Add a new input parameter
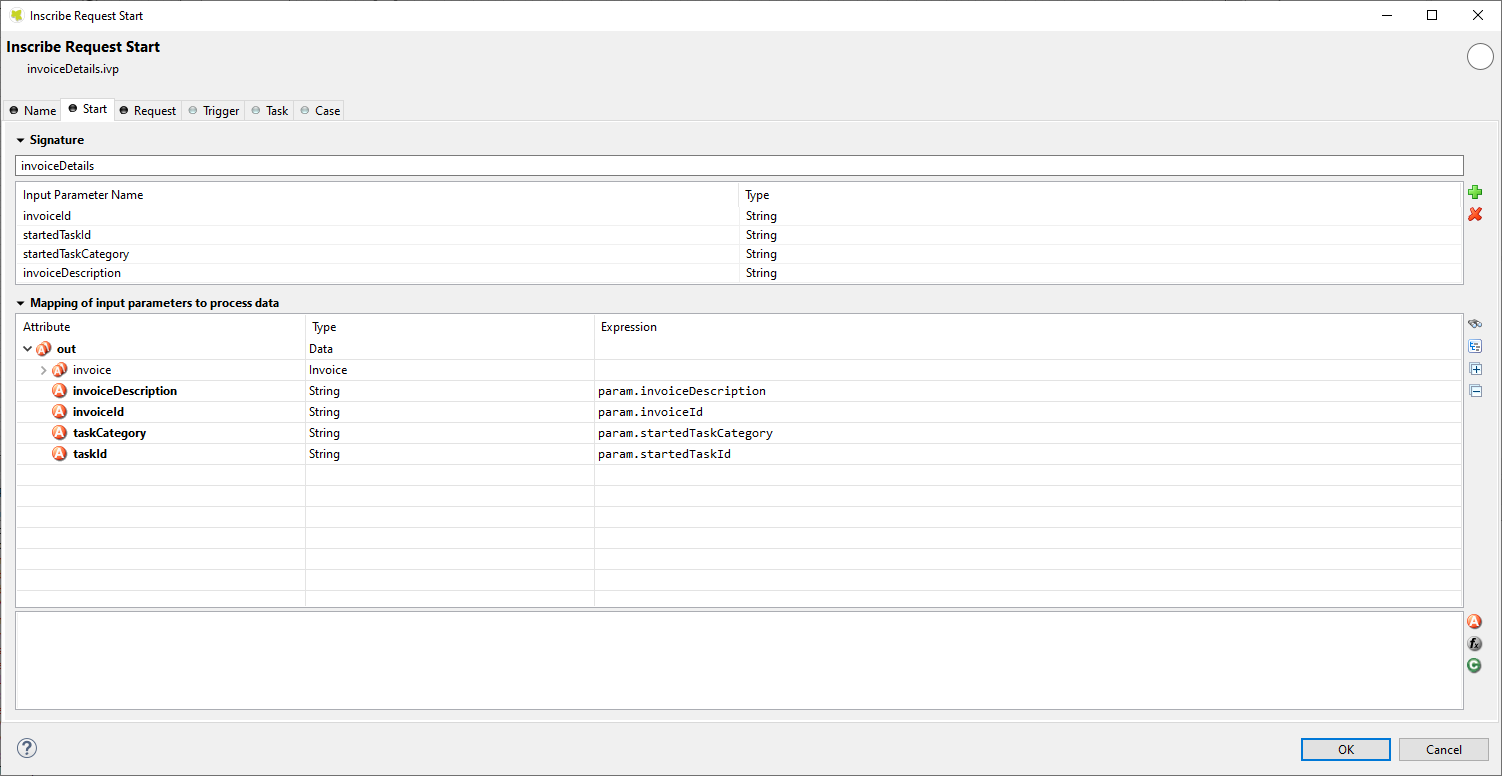Viewport: 1502px width, 776px height. pyautogui.click(x=1475, y=191)
